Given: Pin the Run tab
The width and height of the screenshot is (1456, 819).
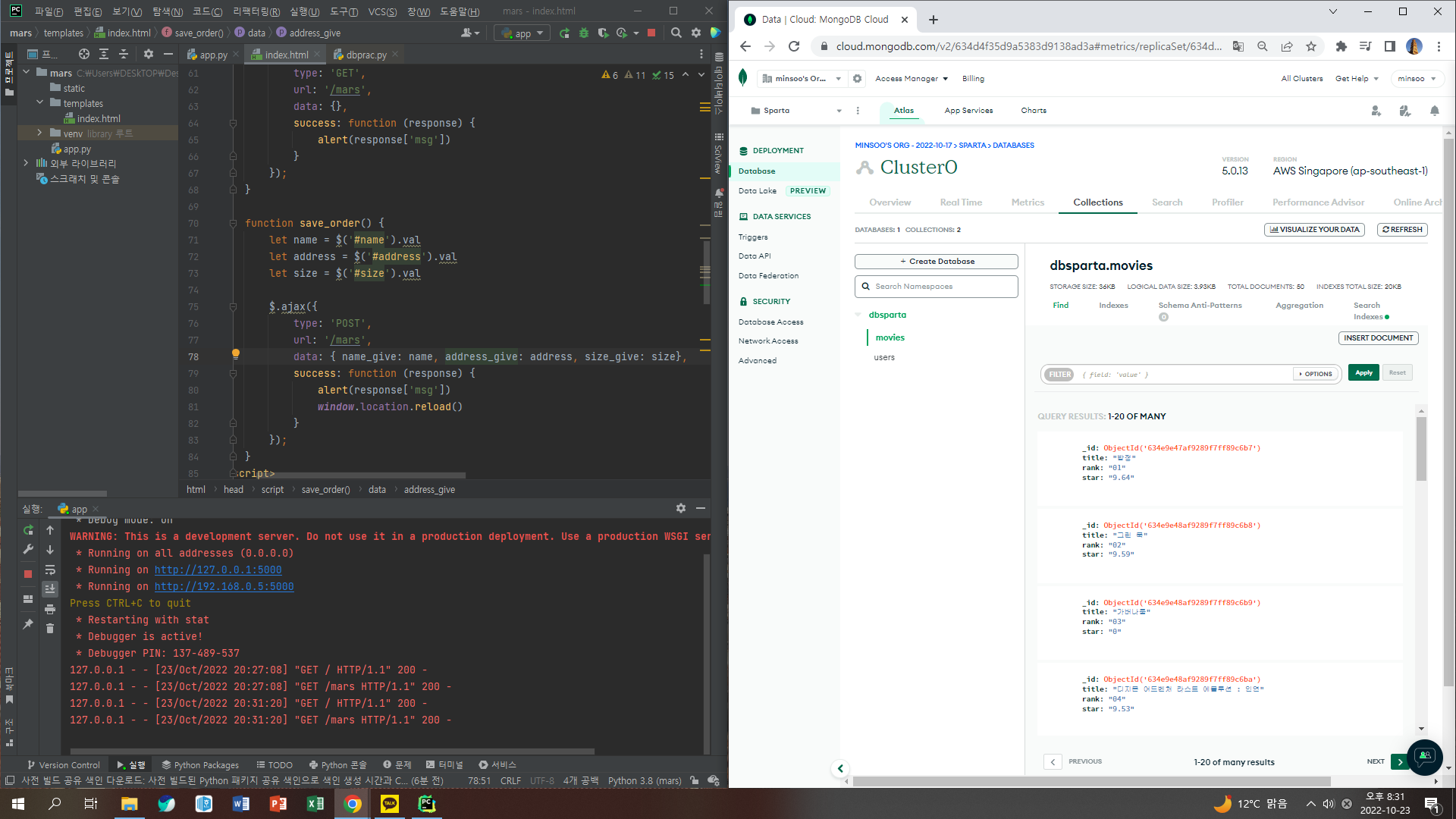Looking at the screenshot, I should coord(28,624).
